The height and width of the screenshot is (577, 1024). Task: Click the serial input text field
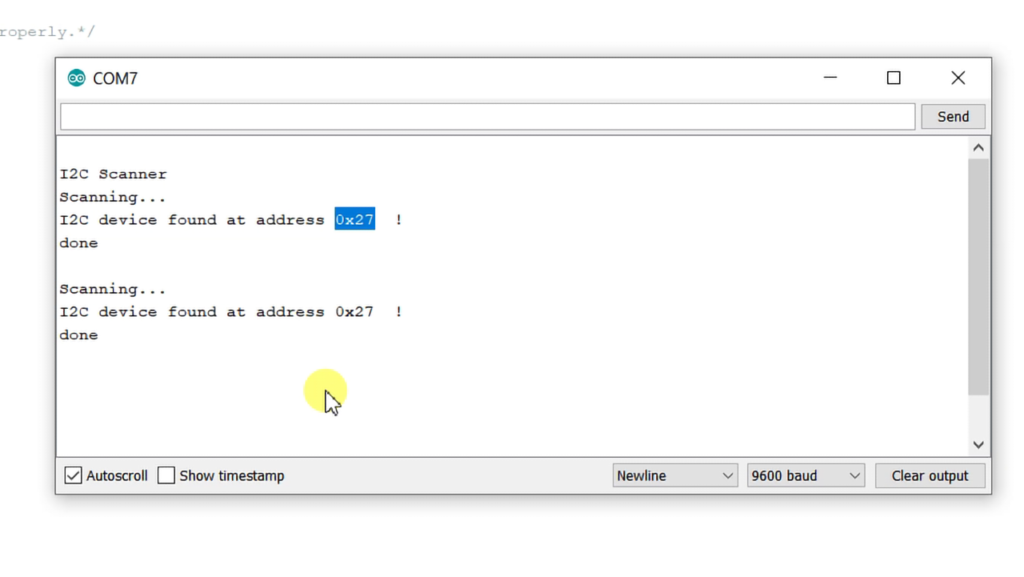[x=488, y=117]
